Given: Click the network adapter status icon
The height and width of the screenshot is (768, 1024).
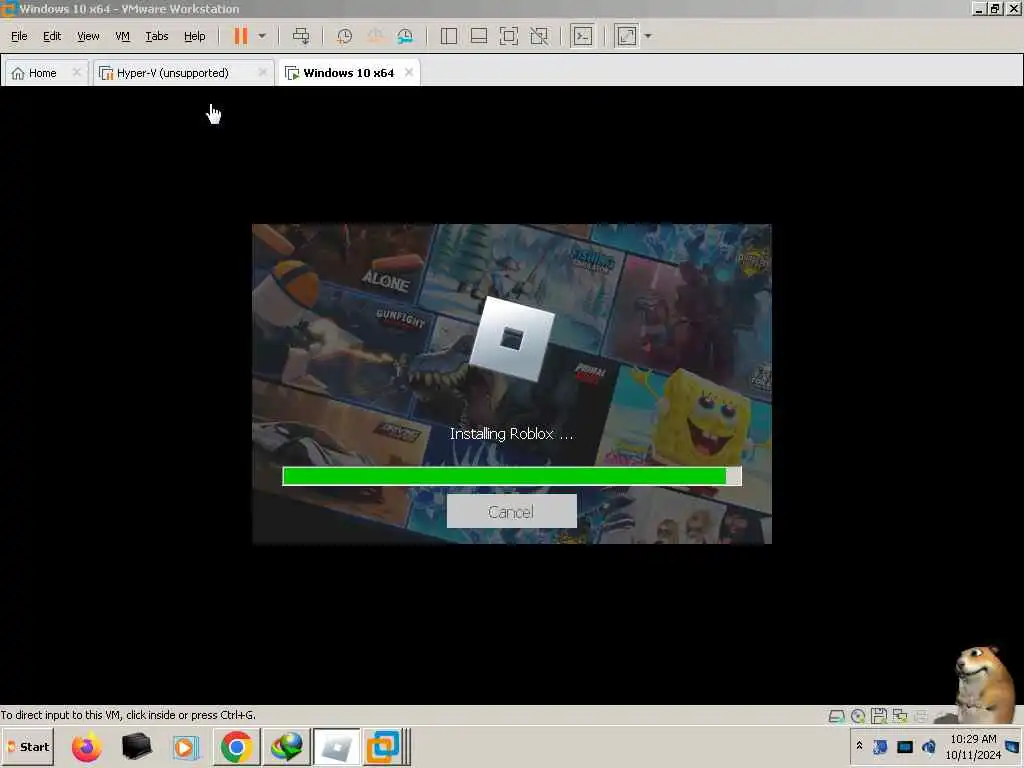Looking at the screenshot, I should (900, 716).
